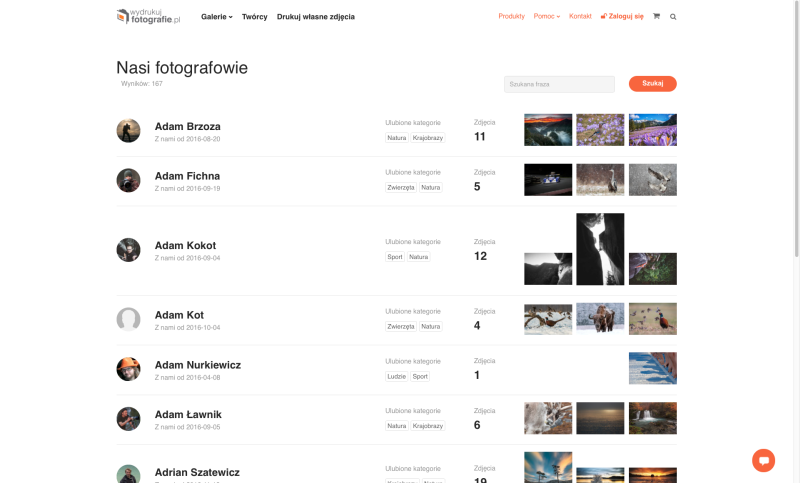Go to Produkty page
Screen dimensions: 800x483
pos(512,16)
